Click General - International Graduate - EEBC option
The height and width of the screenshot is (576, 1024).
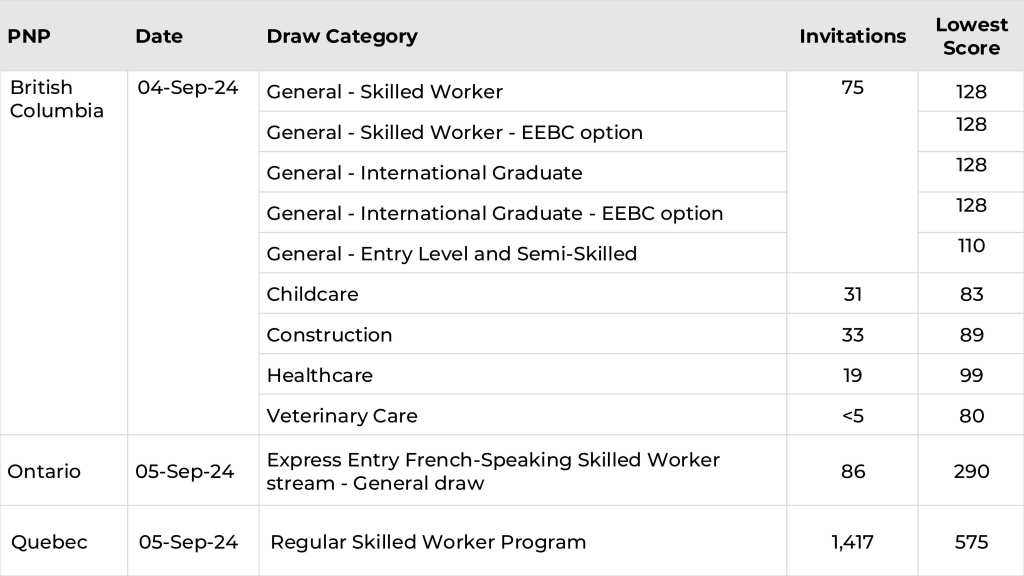[x=494, y=213]
